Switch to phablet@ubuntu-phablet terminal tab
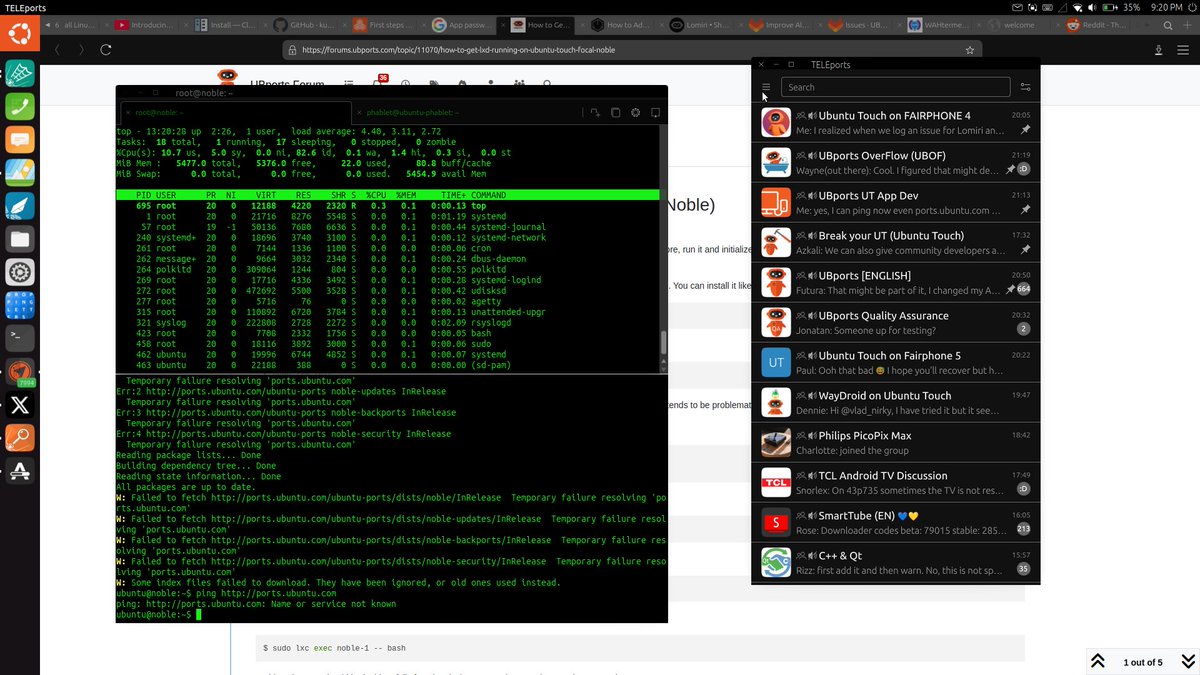 (467, 113)
